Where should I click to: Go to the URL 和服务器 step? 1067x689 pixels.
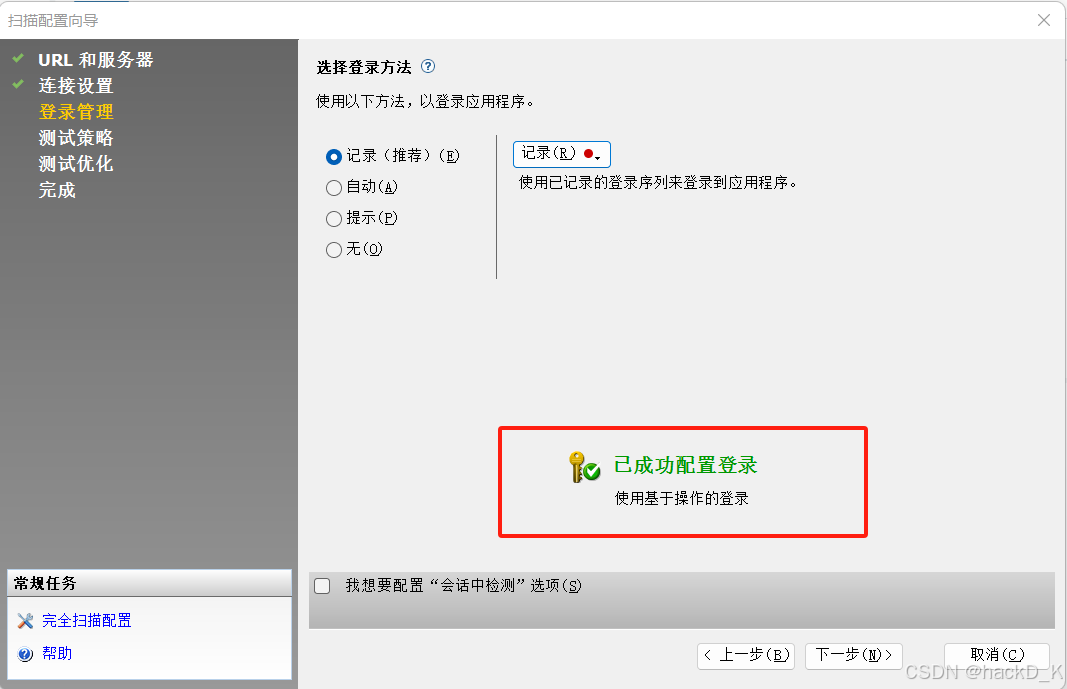coord(95,60)
